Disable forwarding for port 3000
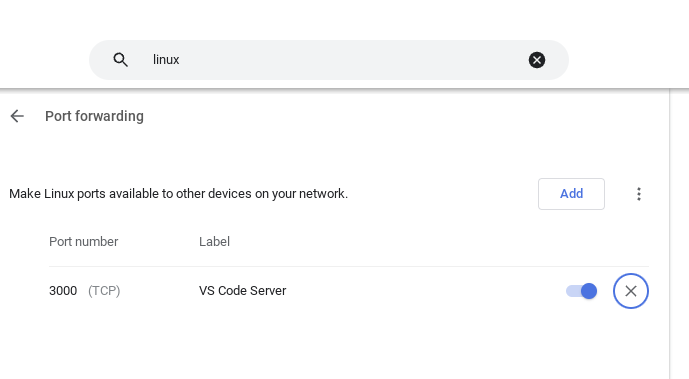689x379 pixels. click(x=581, y=291)
